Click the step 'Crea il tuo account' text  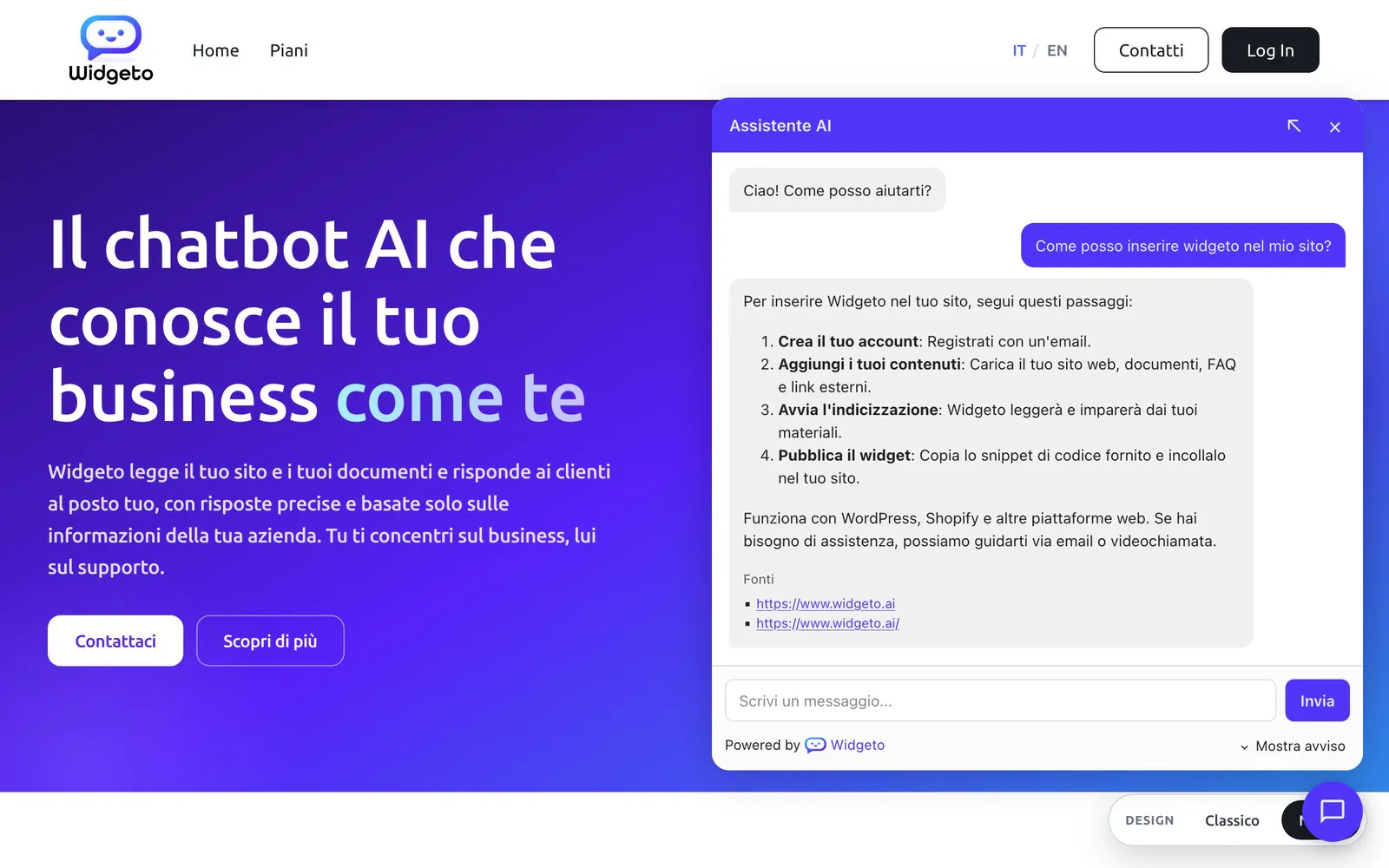[848, 341]
